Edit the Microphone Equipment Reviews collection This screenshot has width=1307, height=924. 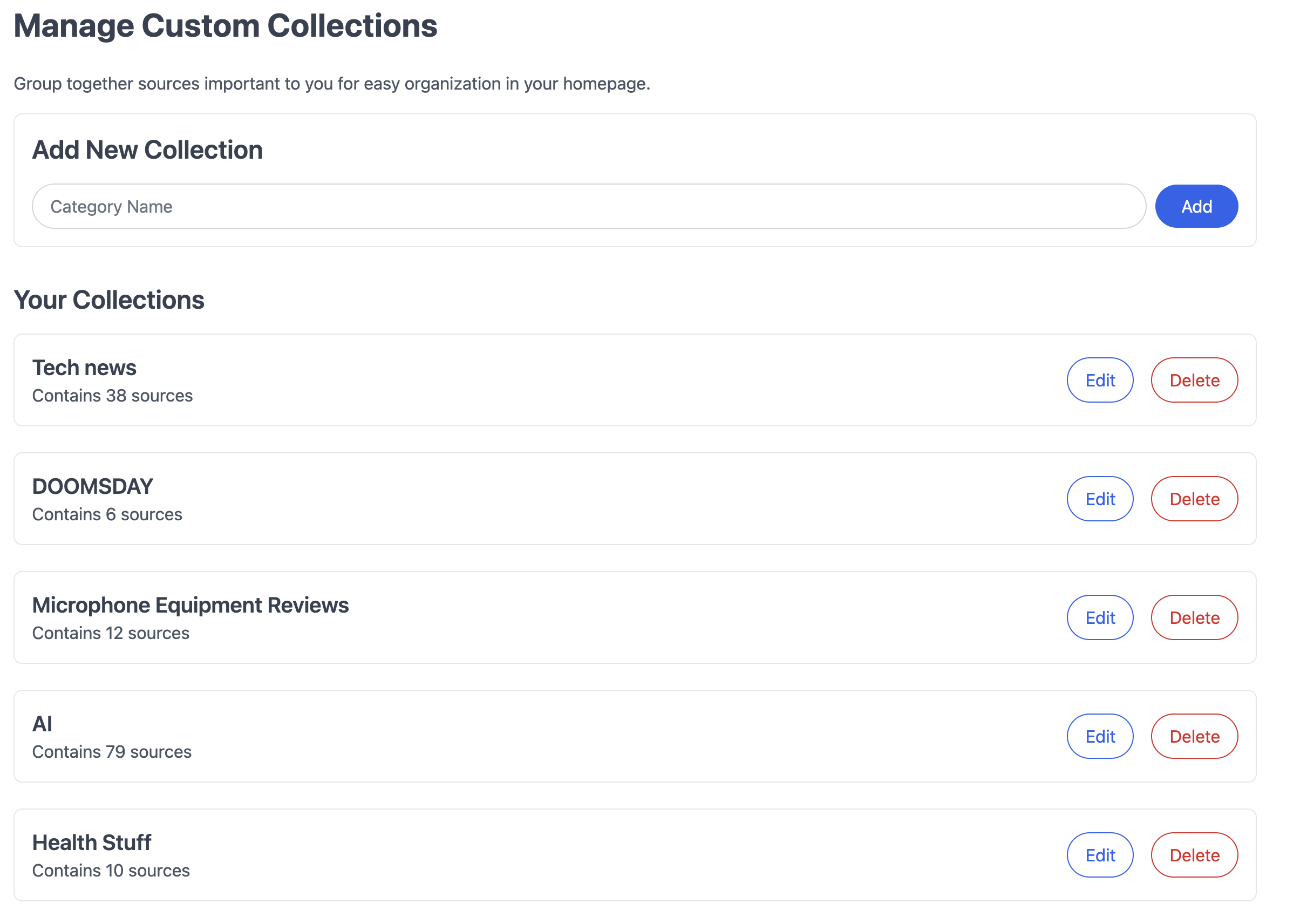tap(1099, 617)
